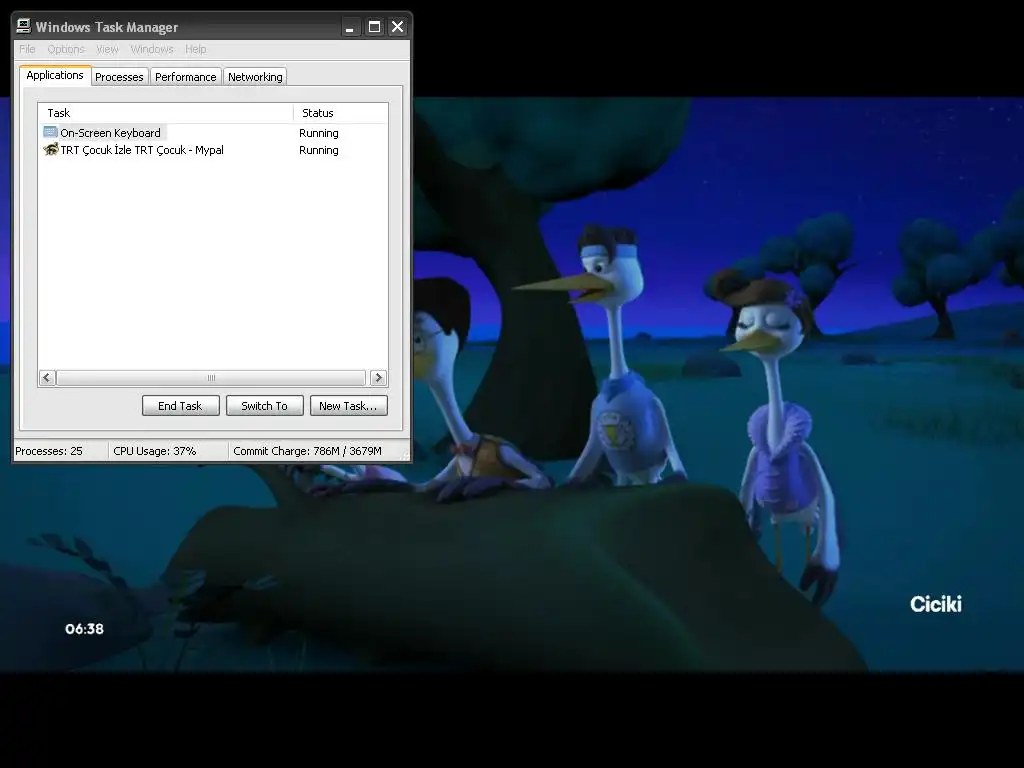Open the Help menu

click(x=195, y=49)
